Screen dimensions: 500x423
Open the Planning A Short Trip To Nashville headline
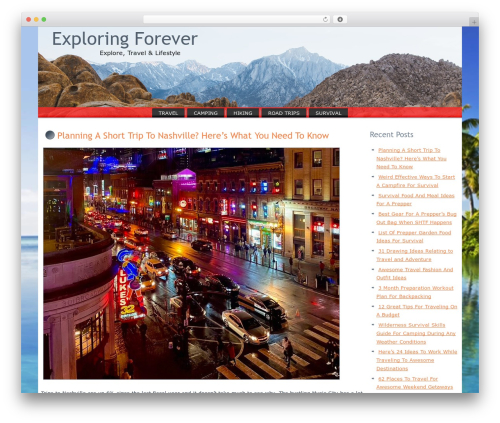click(x=193, y=136)
